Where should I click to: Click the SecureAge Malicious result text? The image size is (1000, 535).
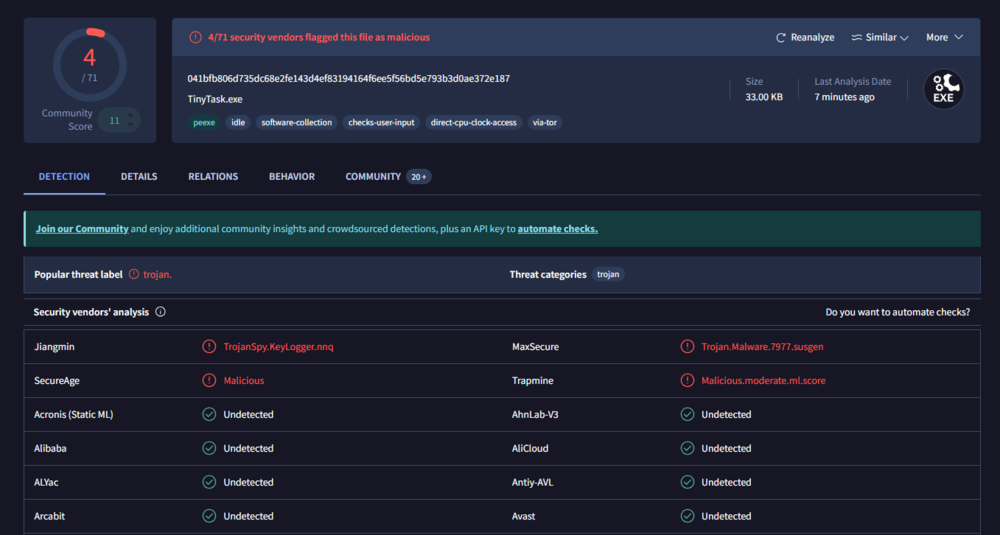pyautogui.click(x=244, y=381)
